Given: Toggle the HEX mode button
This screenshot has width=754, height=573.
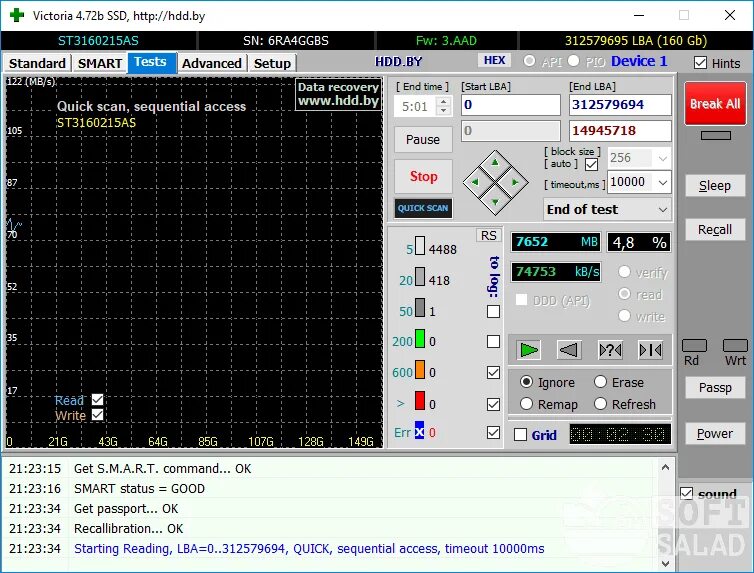Looking at the screenshot, I should 494,60.
